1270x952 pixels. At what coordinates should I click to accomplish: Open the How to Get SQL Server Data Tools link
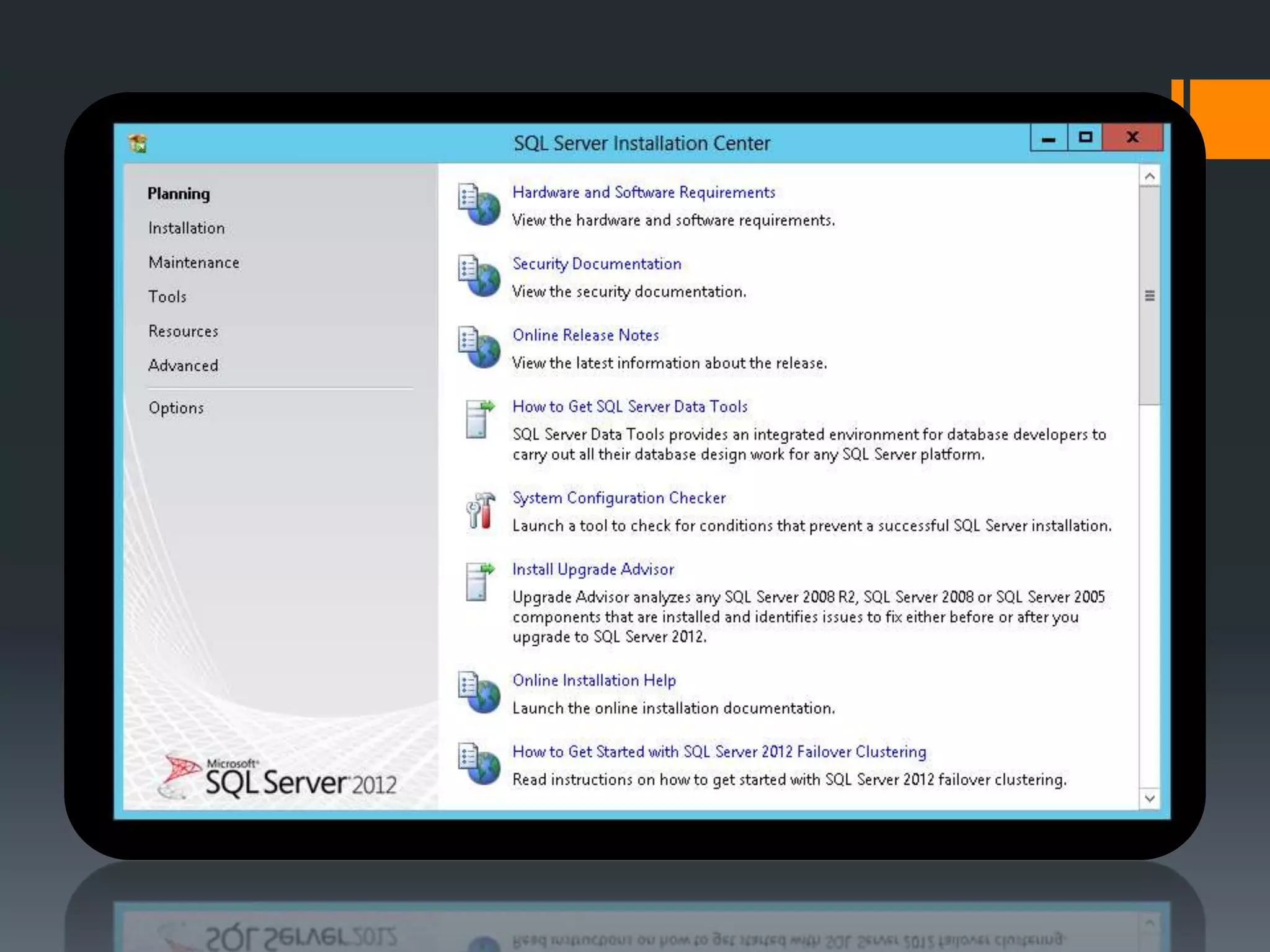click(629, 407)
